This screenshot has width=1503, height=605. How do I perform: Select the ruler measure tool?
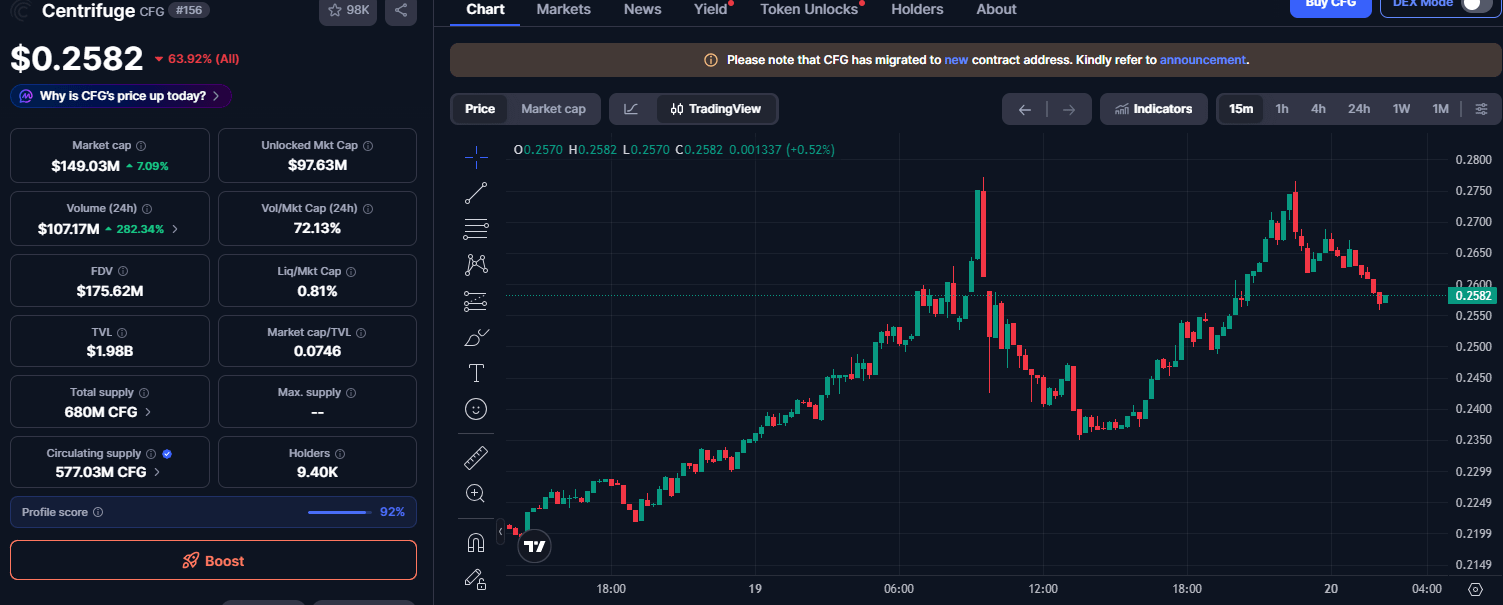coord(476,458)
